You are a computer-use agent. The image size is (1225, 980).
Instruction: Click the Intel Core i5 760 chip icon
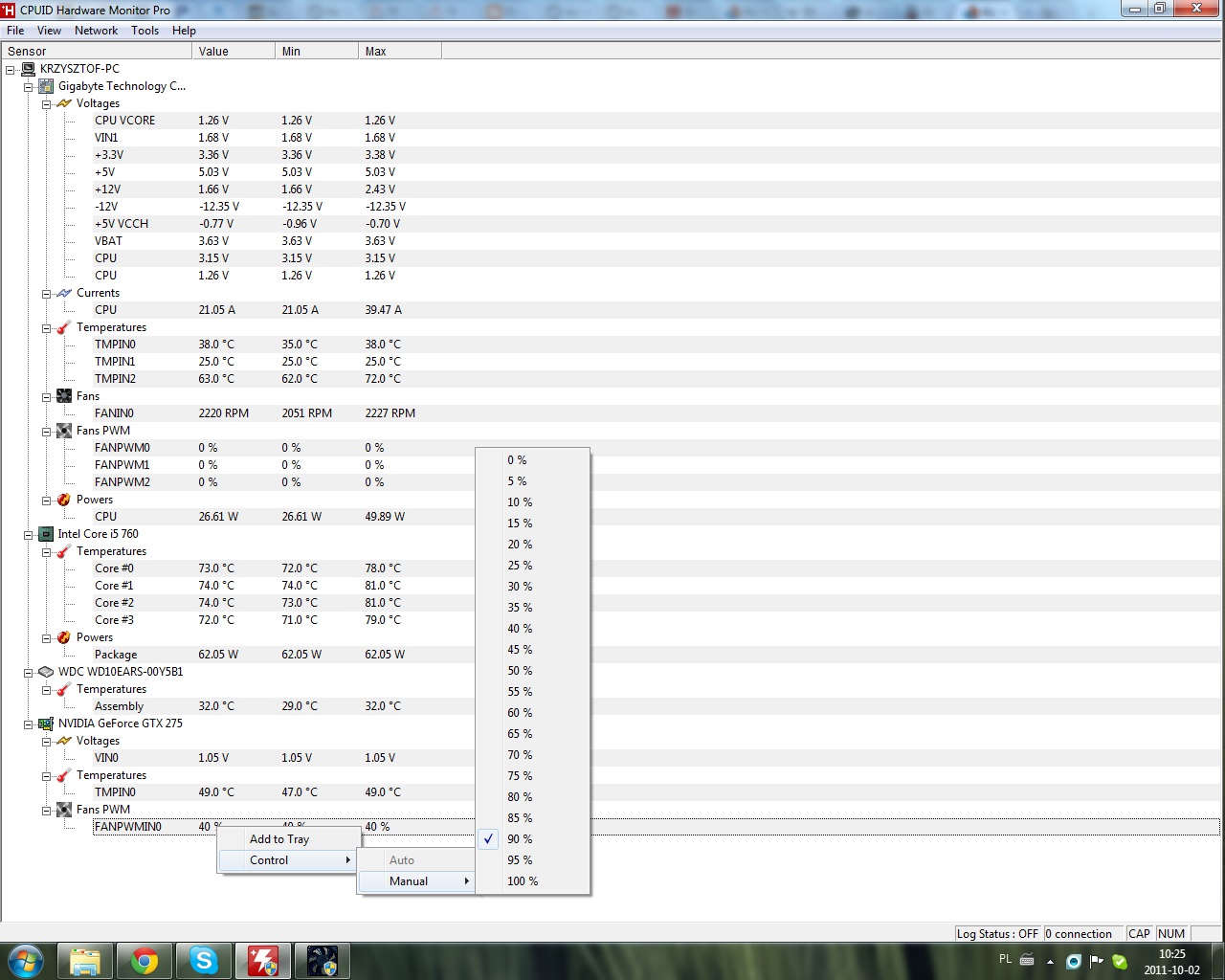pyautogui.click(x=46, y=534)
